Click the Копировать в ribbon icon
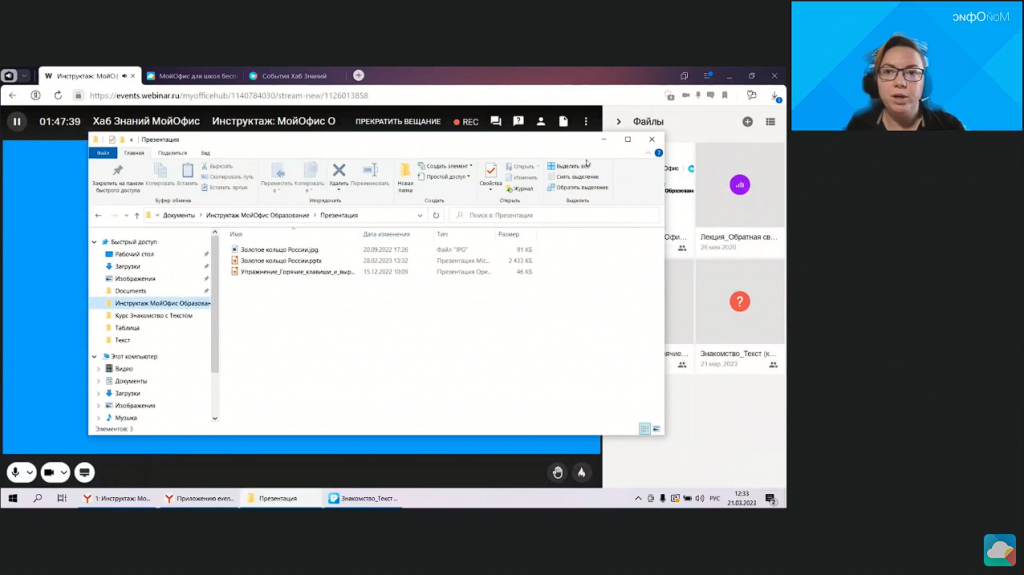The image size is (1024, 575). tap(310, 177)
